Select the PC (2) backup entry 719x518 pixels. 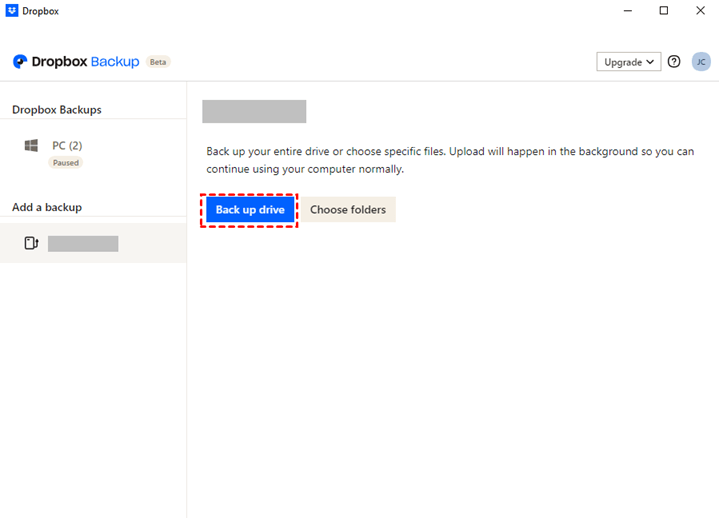(67, 146)
